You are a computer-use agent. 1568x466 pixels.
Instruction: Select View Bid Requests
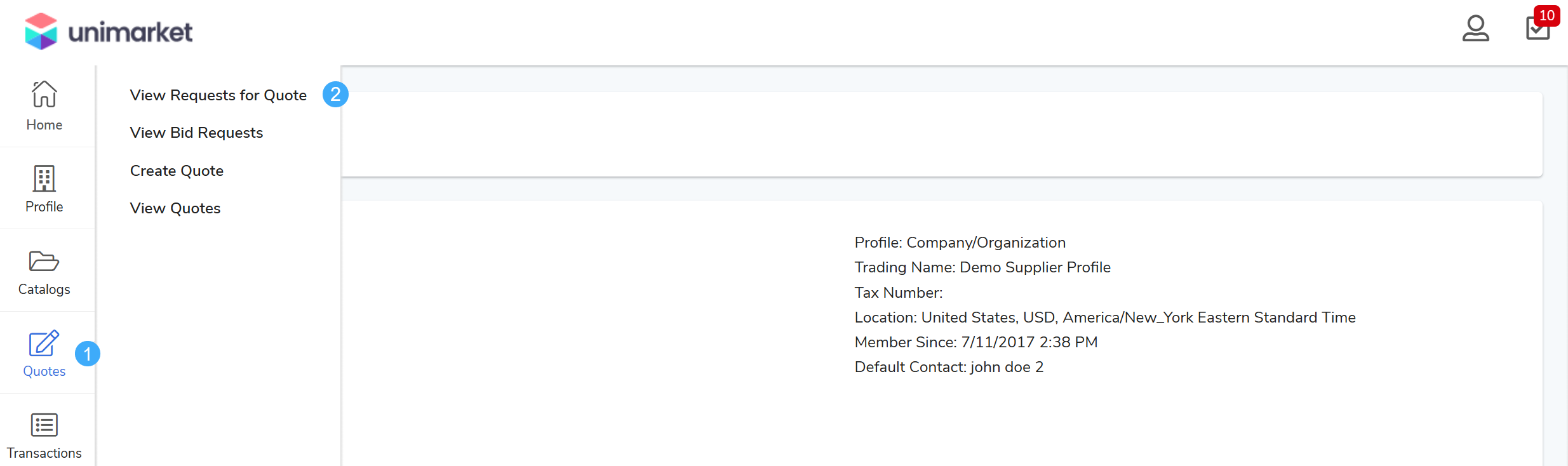pyautogui.click(x=196, y=133)
